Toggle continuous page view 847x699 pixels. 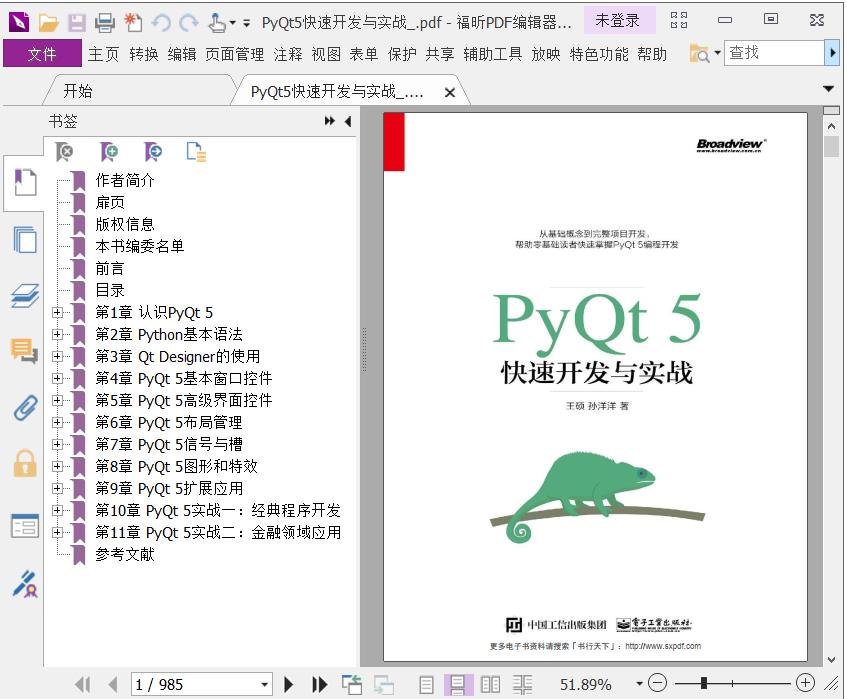click(458, 685)
